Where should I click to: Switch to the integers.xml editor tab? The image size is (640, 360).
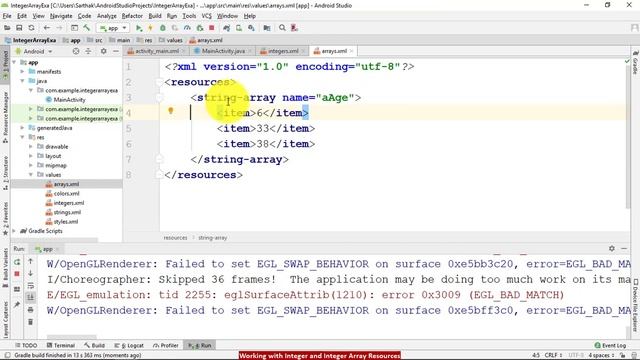[283, 51]
